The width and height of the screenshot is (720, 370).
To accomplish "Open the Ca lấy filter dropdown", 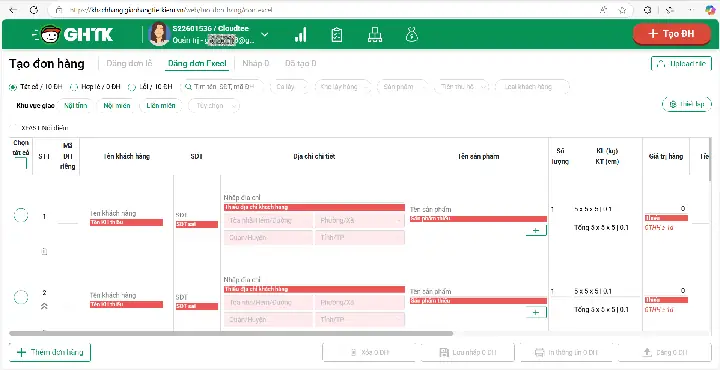I will [x=289, y=87].
